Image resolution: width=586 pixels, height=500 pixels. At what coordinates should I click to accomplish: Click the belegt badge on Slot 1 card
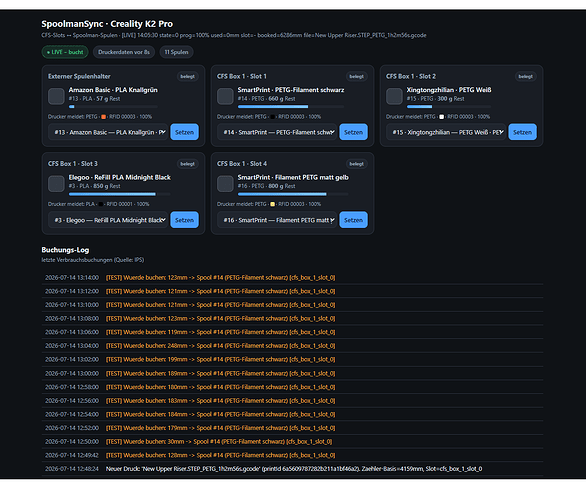point(357,76)
